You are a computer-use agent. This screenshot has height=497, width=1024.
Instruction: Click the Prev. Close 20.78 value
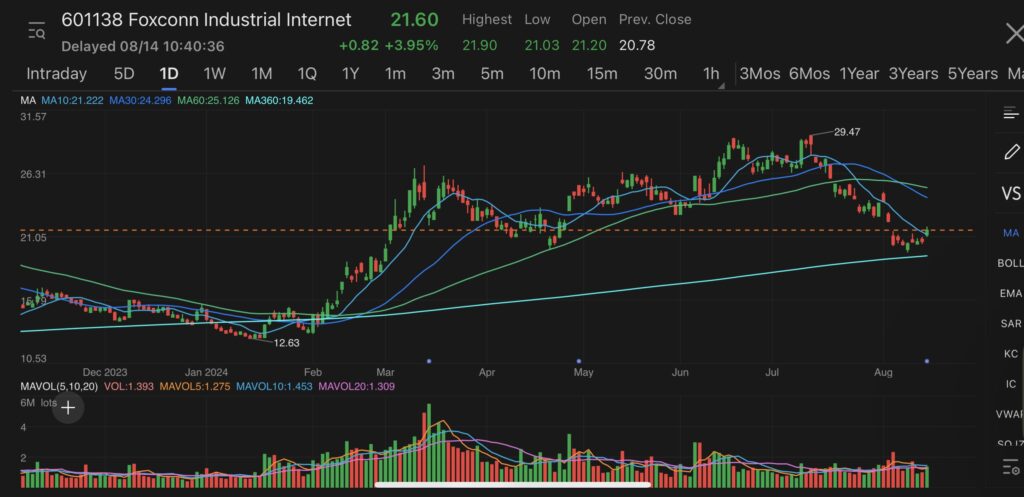pos(637,46)
